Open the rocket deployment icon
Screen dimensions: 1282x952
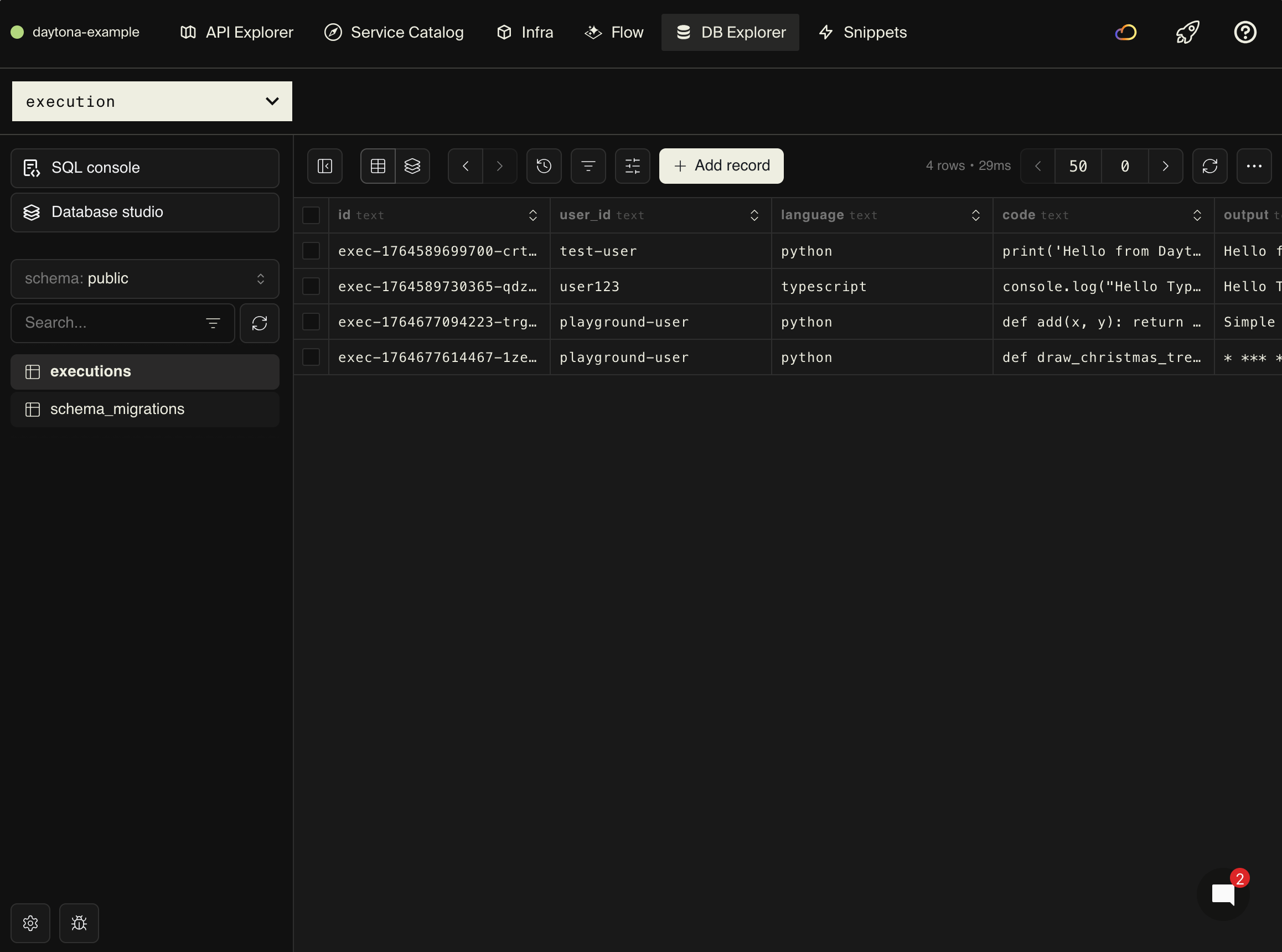click(x=1186, y=32)
